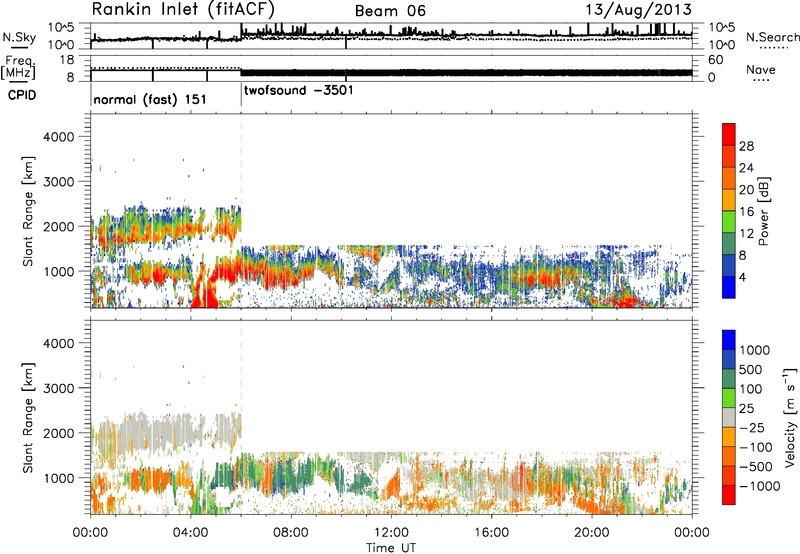
Task: Click the '04:00' time axis label
Action: click(190, 533)
